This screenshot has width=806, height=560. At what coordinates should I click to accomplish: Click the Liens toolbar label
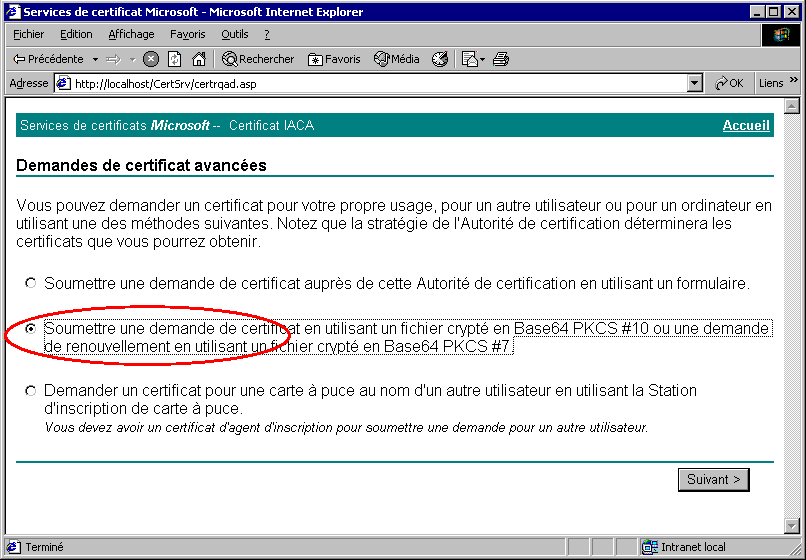tap(771, 83)
